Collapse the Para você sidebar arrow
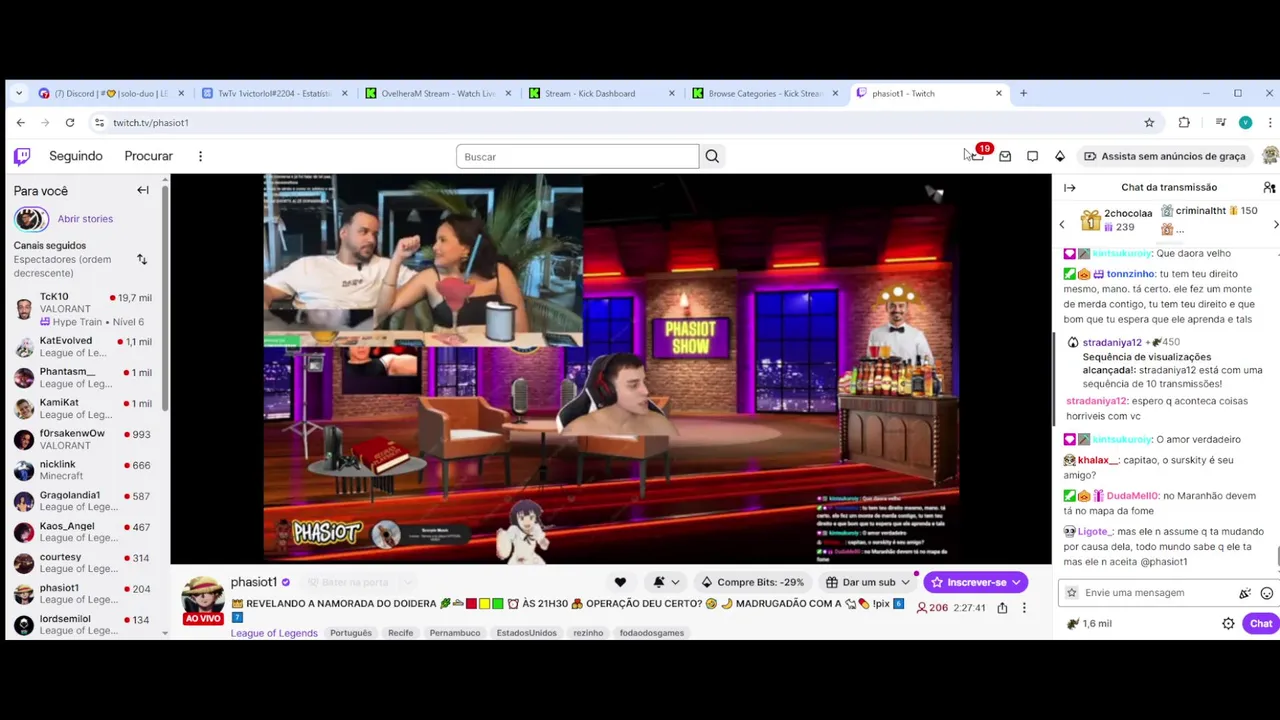 coord(143,190)
